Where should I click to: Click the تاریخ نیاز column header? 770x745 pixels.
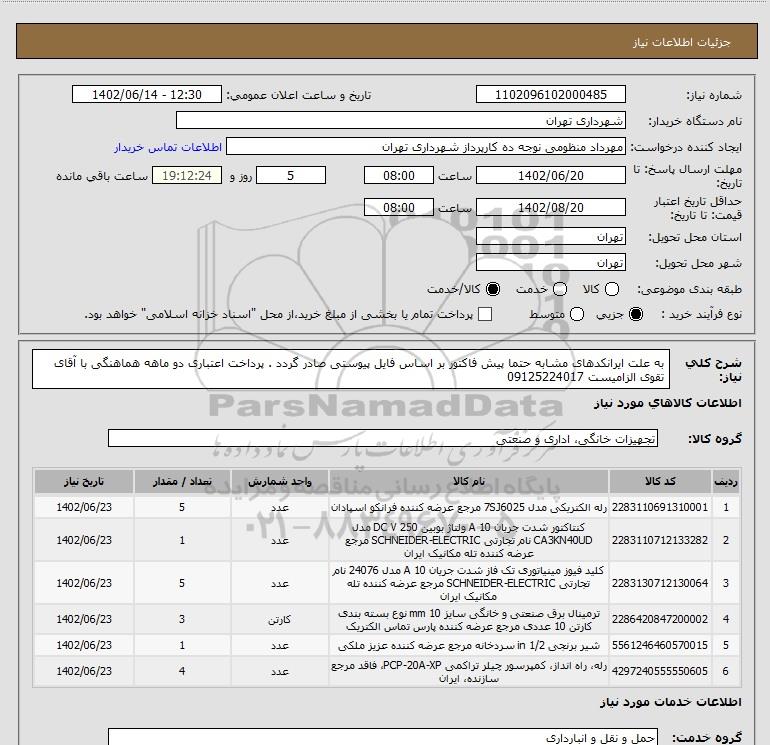[84, 481]
